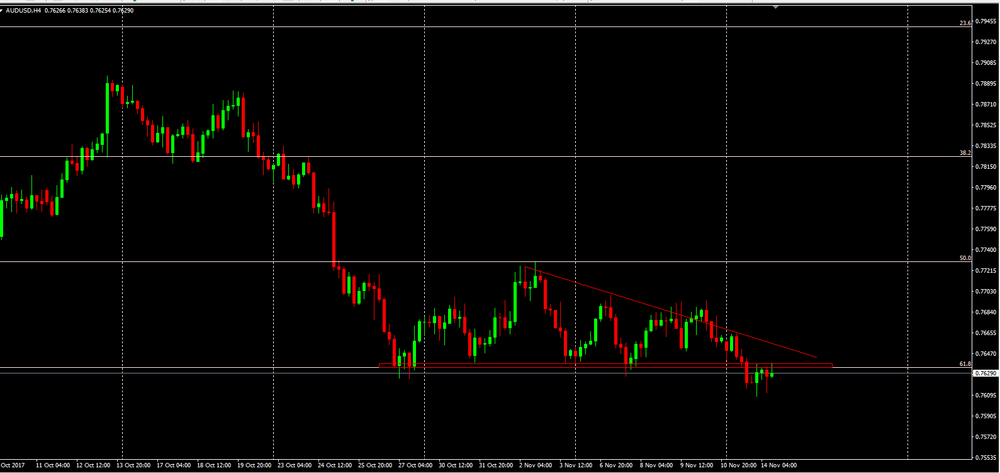Image resolution: width=1000 pixels, height=473 pixels.
Task: Click the chart shift triangle marker at top
Action: coord(776,7)
